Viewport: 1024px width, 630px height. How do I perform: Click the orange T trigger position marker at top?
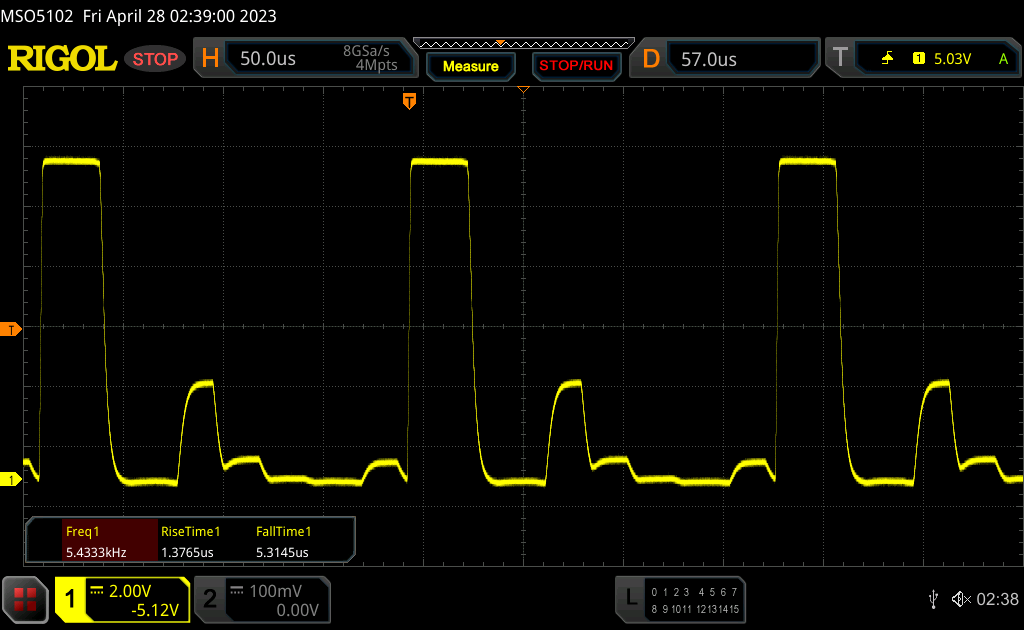[408, 101]
